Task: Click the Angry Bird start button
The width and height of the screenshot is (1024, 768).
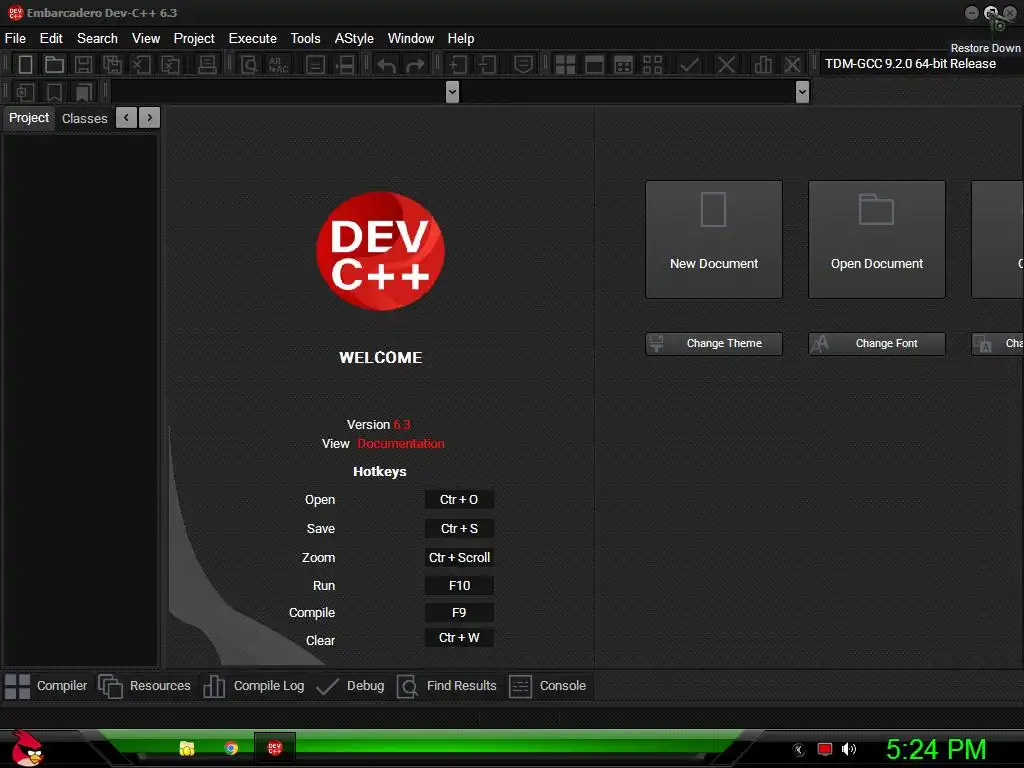Action: [27, 748]
